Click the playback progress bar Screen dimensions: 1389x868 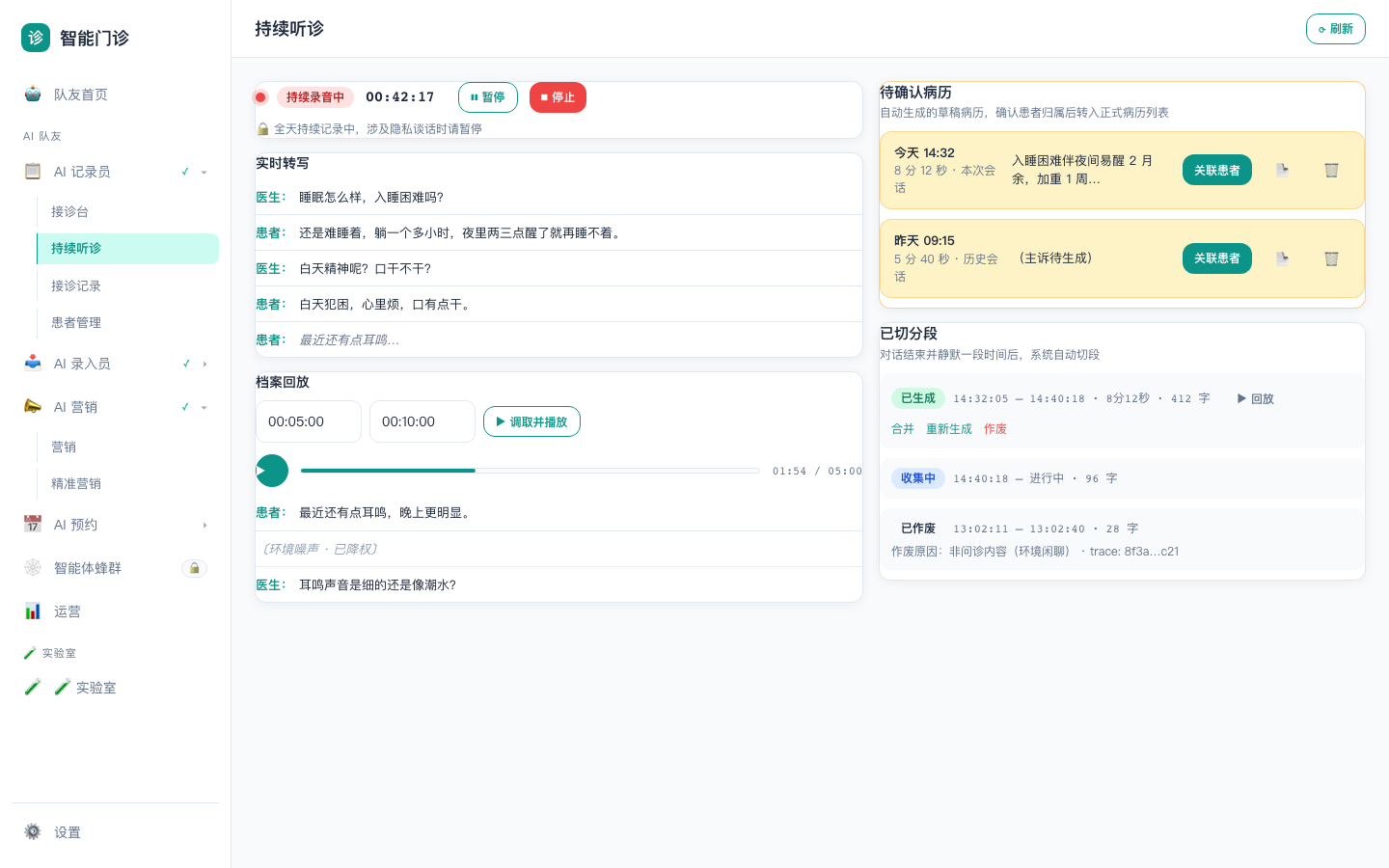tap(531, 471)
